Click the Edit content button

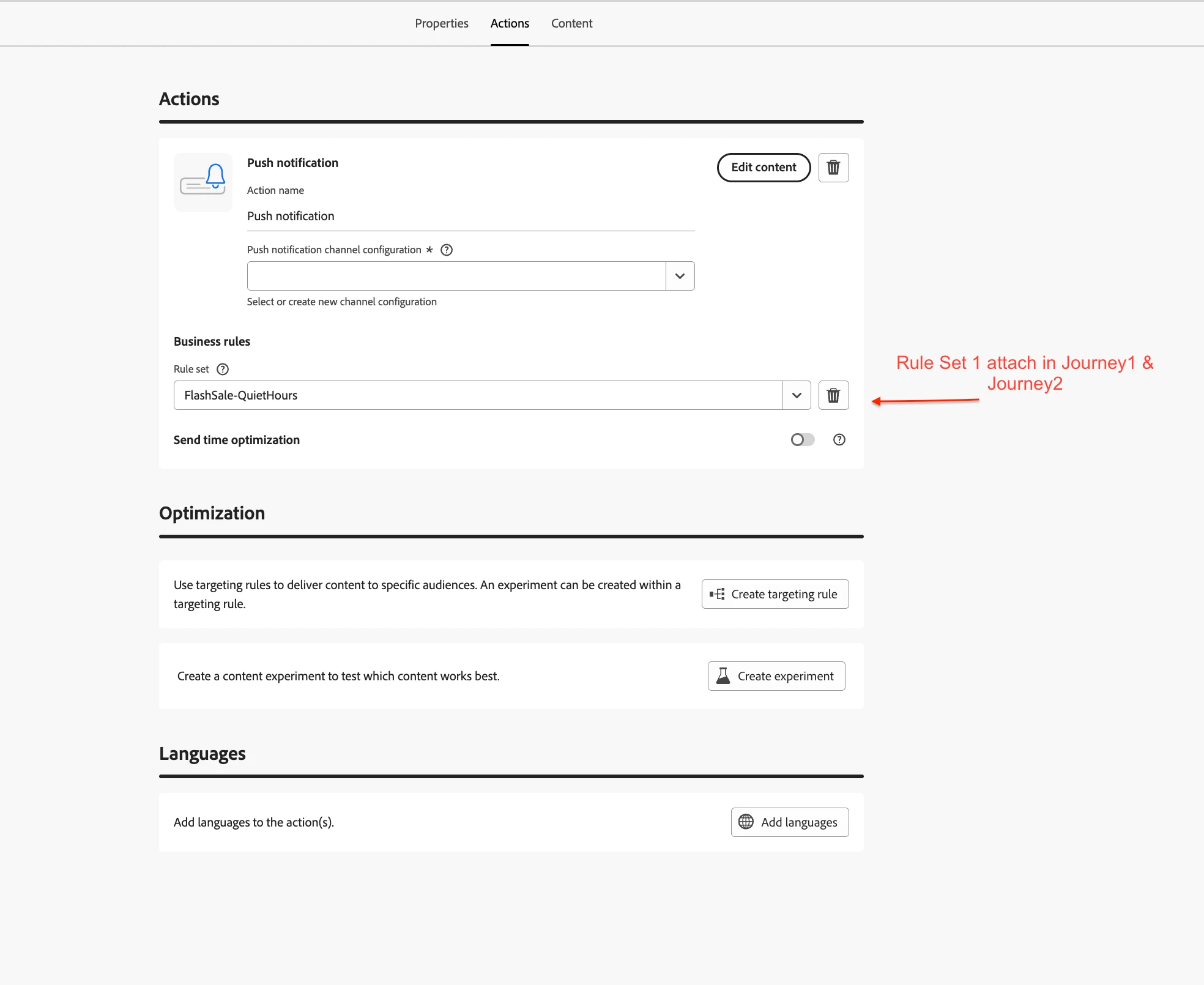(764, 168)
